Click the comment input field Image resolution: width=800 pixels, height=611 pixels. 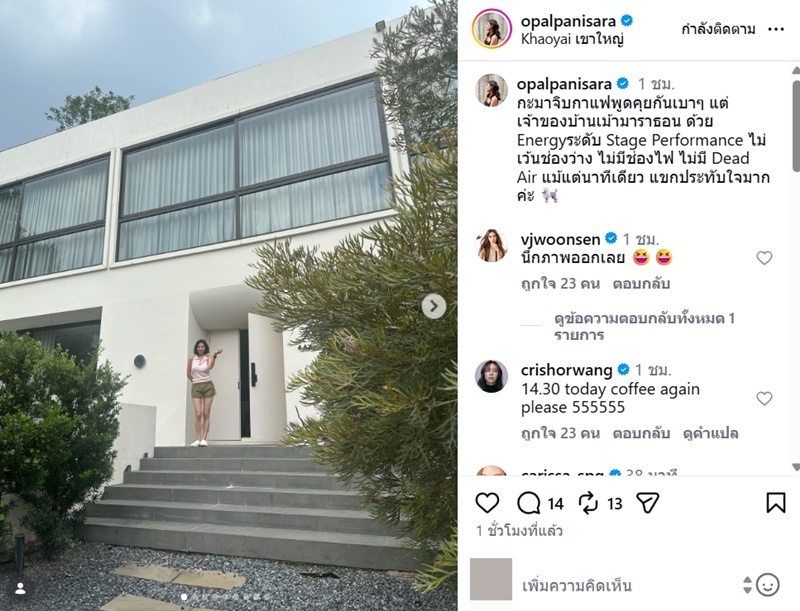628,585
